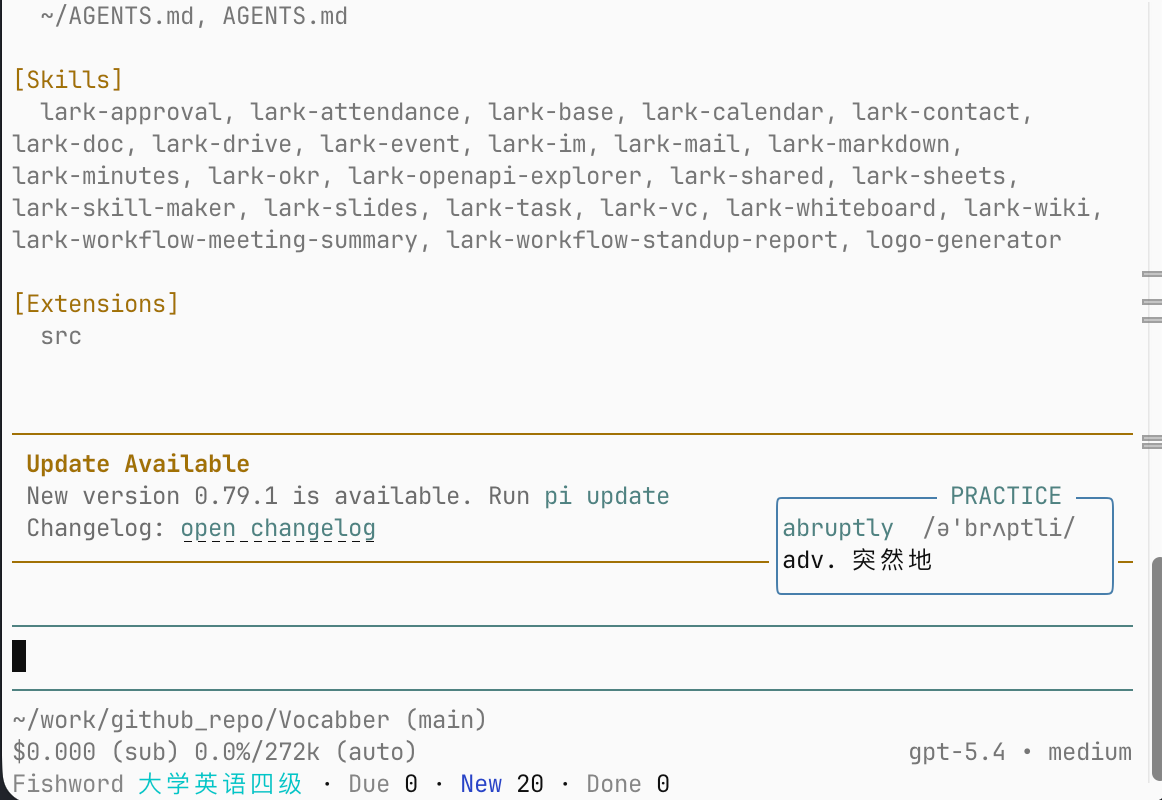Screen dimensions: 1162x800
Task: Click the [Skills] section header
Action: [x=68, y=80]
